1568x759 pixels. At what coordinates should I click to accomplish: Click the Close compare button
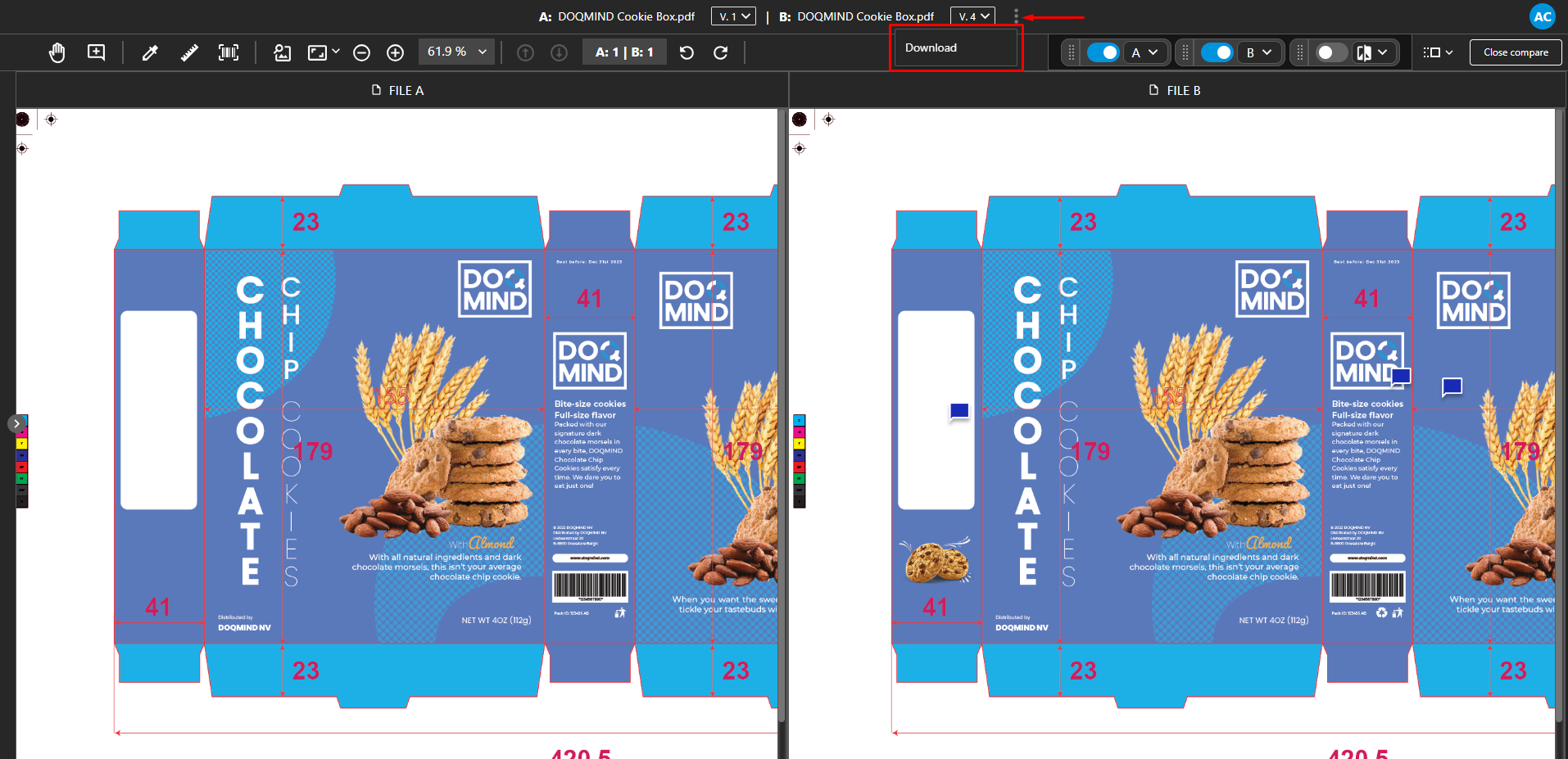click(x=1516, y=52)
